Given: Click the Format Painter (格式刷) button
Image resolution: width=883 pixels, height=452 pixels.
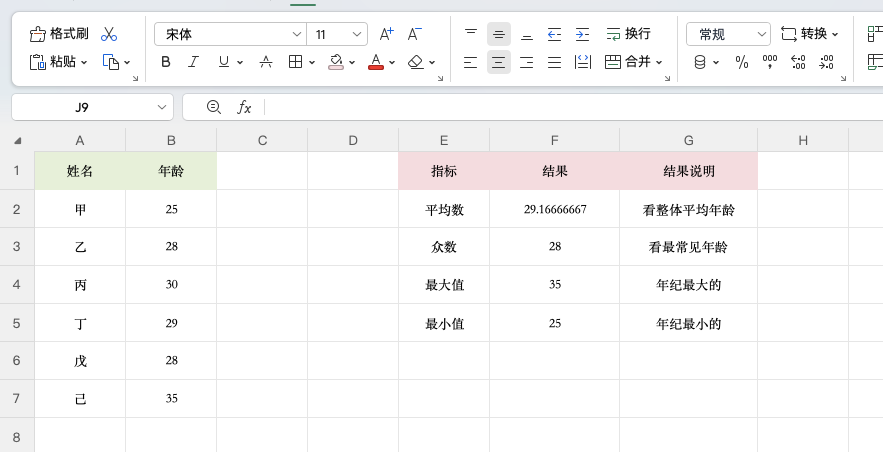Looking at the screenshot, I should (x=59, y=34).
